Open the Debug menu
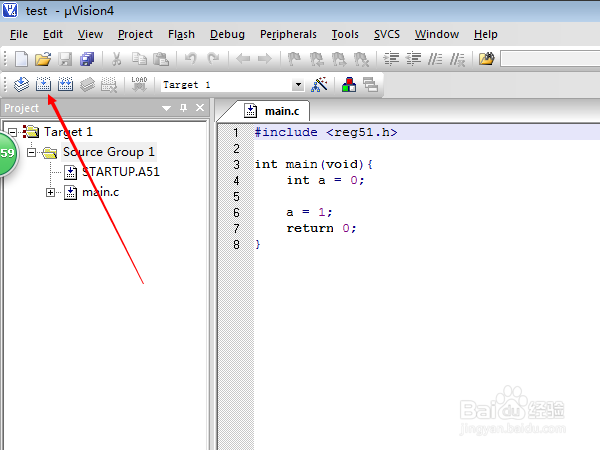Viewport: 600px width, 450px height. pos(227,34)
